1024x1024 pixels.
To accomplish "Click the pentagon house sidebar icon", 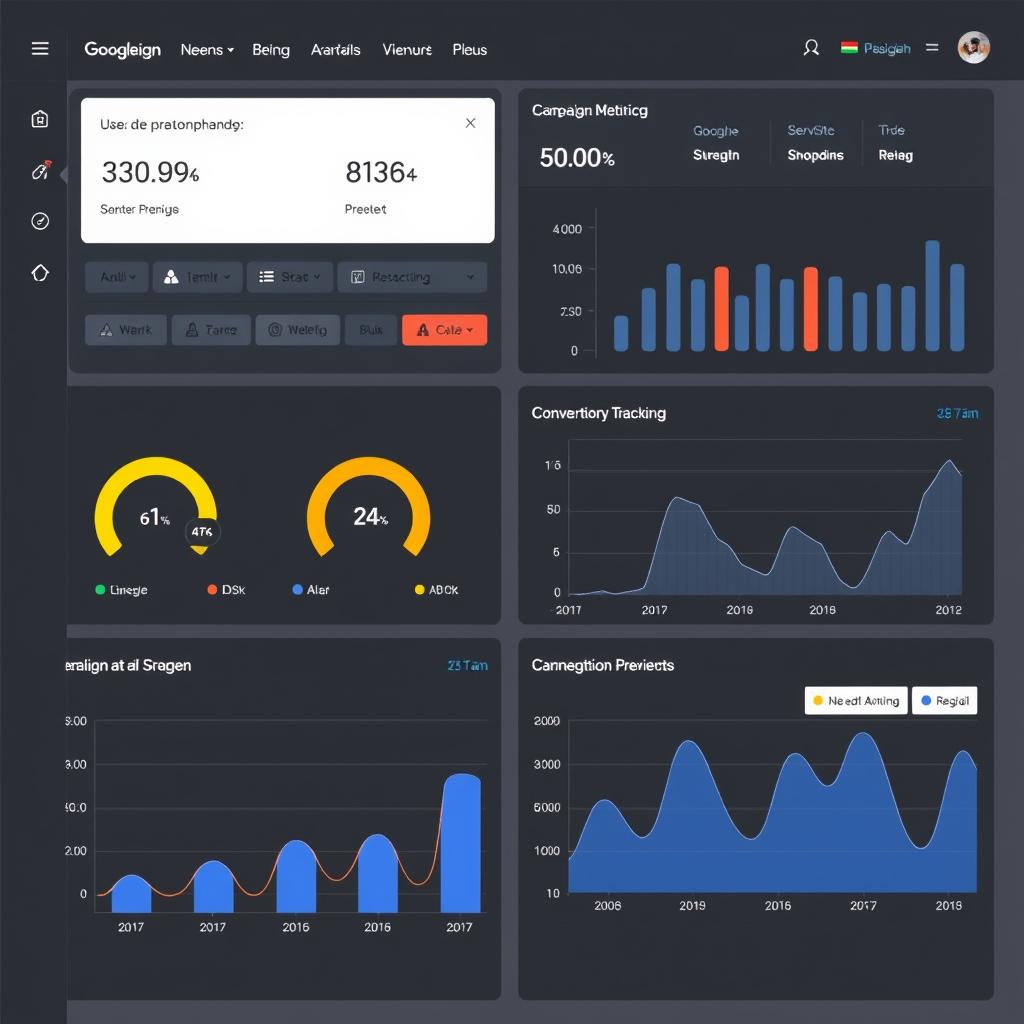I will click(x=40, y=273).
